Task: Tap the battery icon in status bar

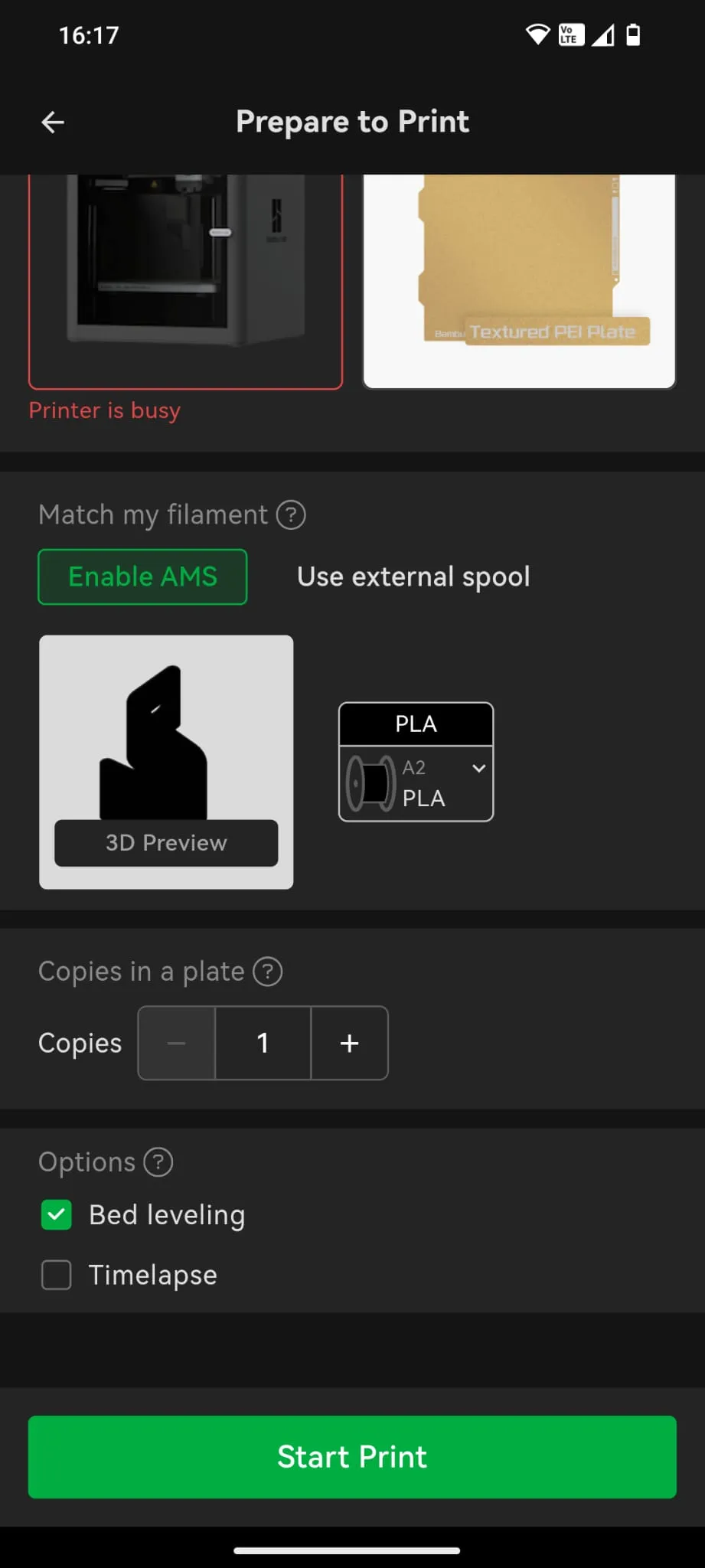Action: point(633,34)
